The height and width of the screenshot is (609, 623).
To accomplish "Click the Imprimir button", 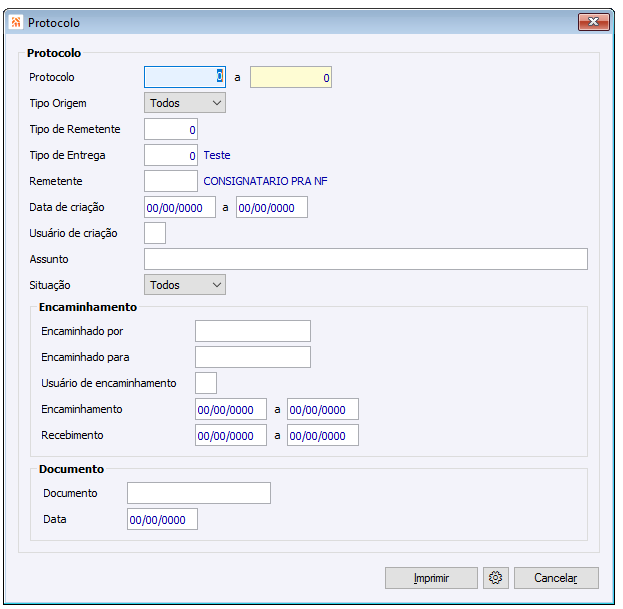I will click(x=431, y=578).
